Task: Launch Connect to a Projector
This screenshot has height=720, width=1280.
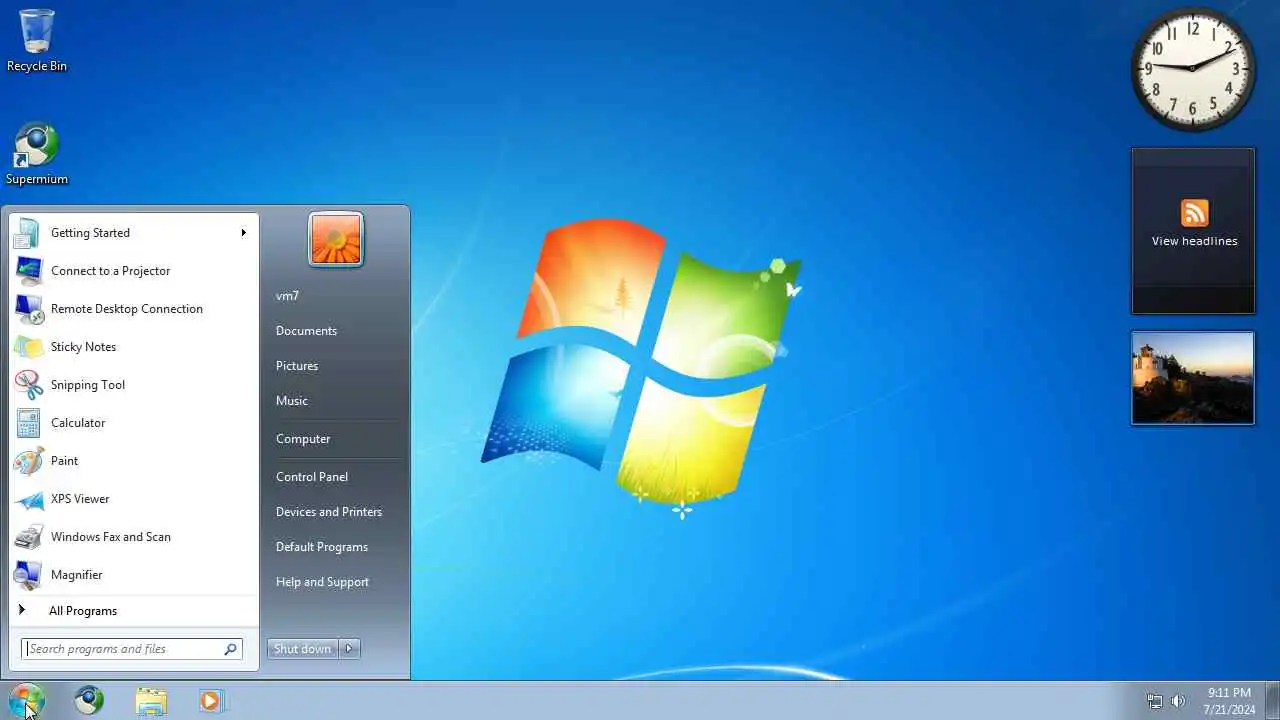Action: [134, 271]
